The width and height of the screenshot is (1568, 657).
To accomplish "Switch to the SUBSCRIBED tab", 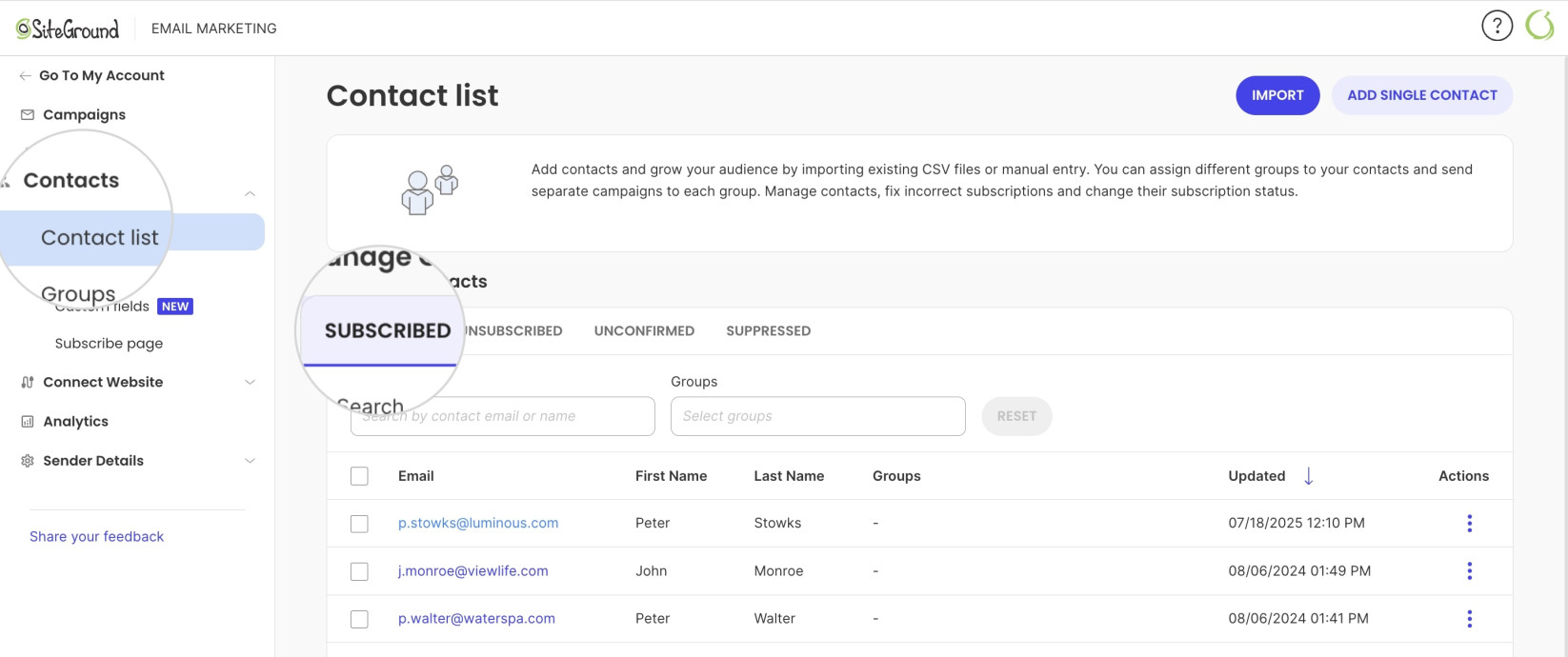I will tap(388, 330).
